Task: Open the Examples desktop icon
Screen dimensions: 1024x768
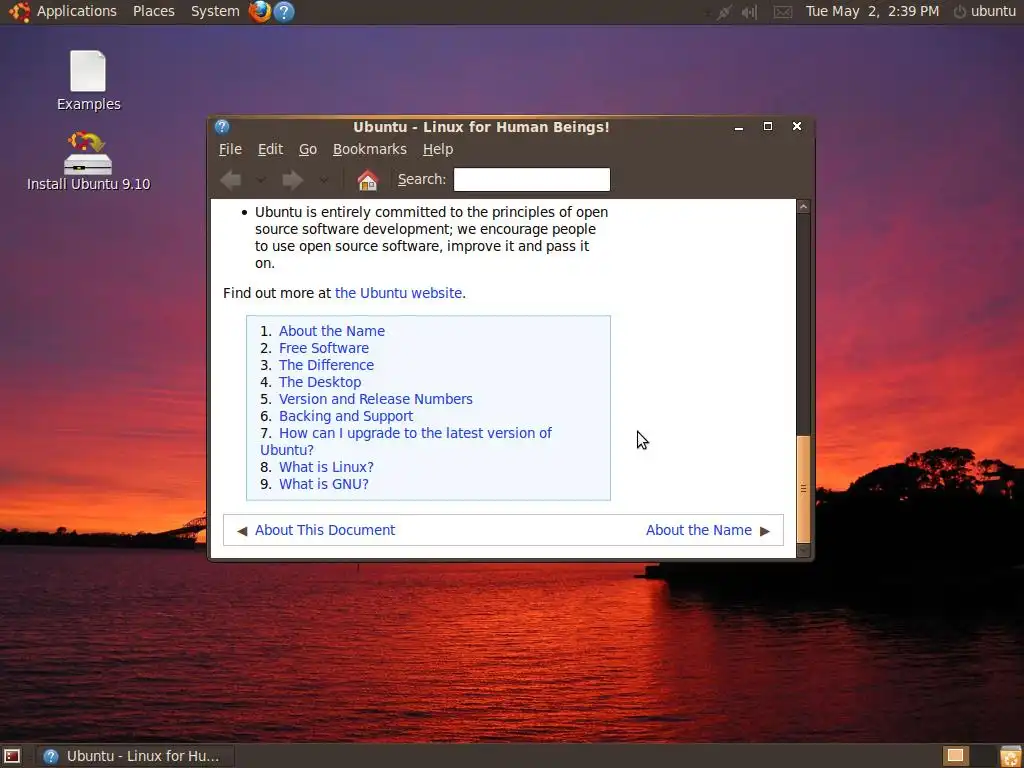Action: 88,80
